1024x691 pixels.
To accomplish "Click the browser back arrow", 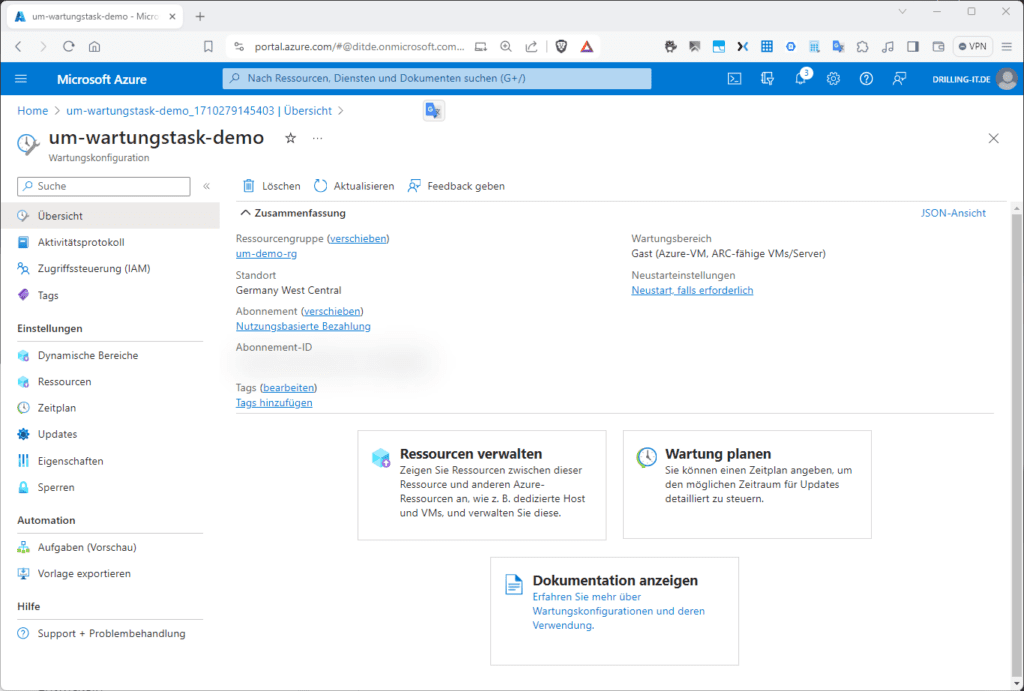I will [18, 46].
